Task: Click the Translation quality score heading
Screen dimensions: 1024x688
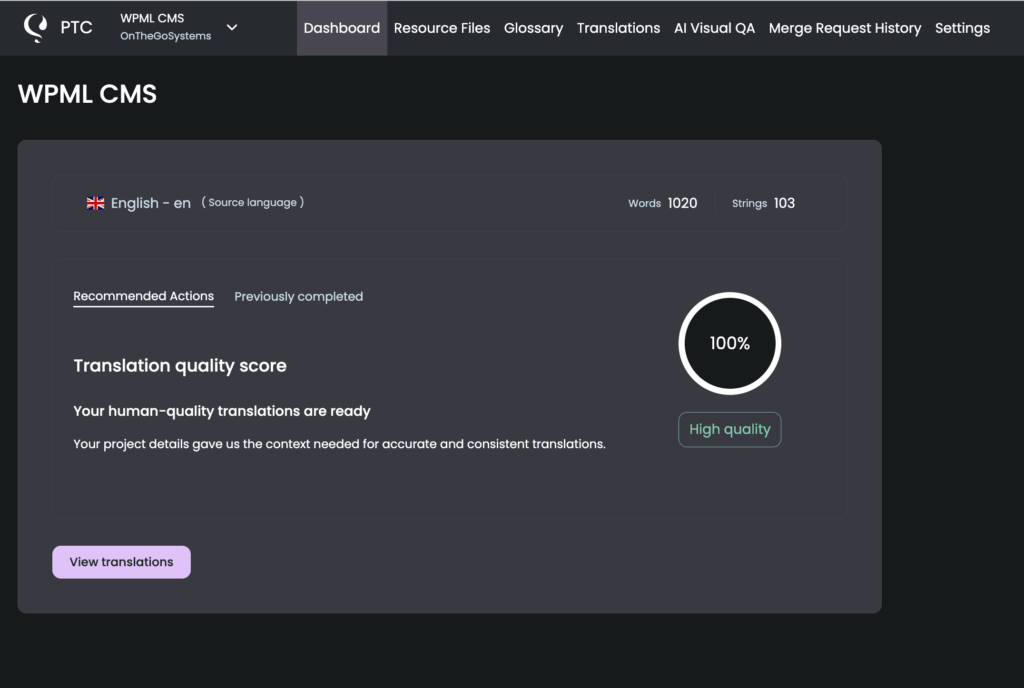Action: coord(180,366)
